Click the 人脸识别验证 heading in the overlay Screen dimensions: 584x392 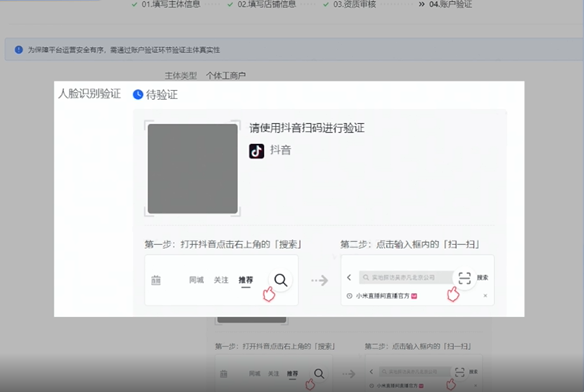pyautogui.click(x=89, y=94)
